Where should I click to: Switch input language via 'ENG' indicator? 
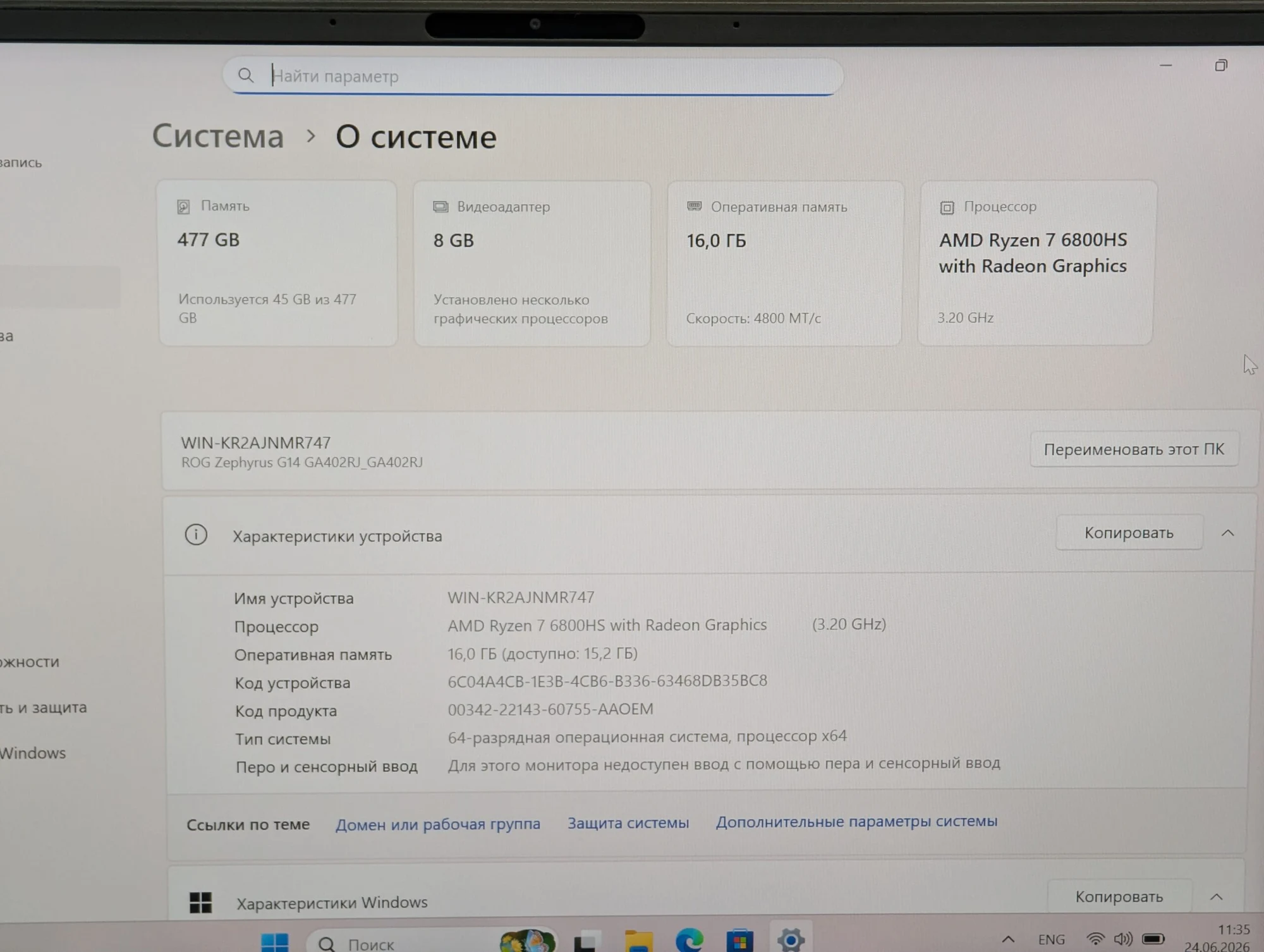[x=1052, y=939]
